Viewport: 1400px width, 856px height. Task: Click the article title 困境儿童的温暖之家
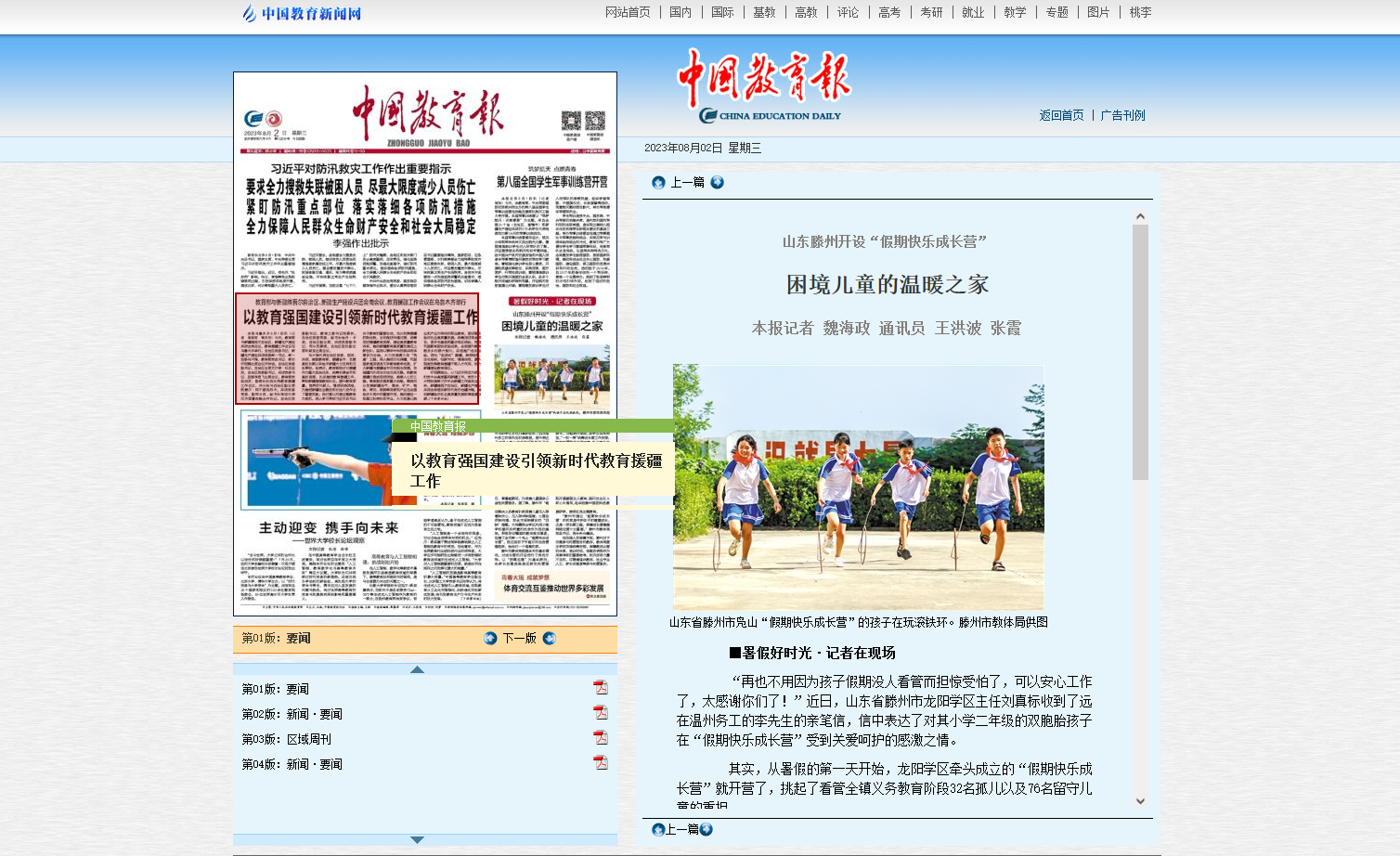click(888, 285)
